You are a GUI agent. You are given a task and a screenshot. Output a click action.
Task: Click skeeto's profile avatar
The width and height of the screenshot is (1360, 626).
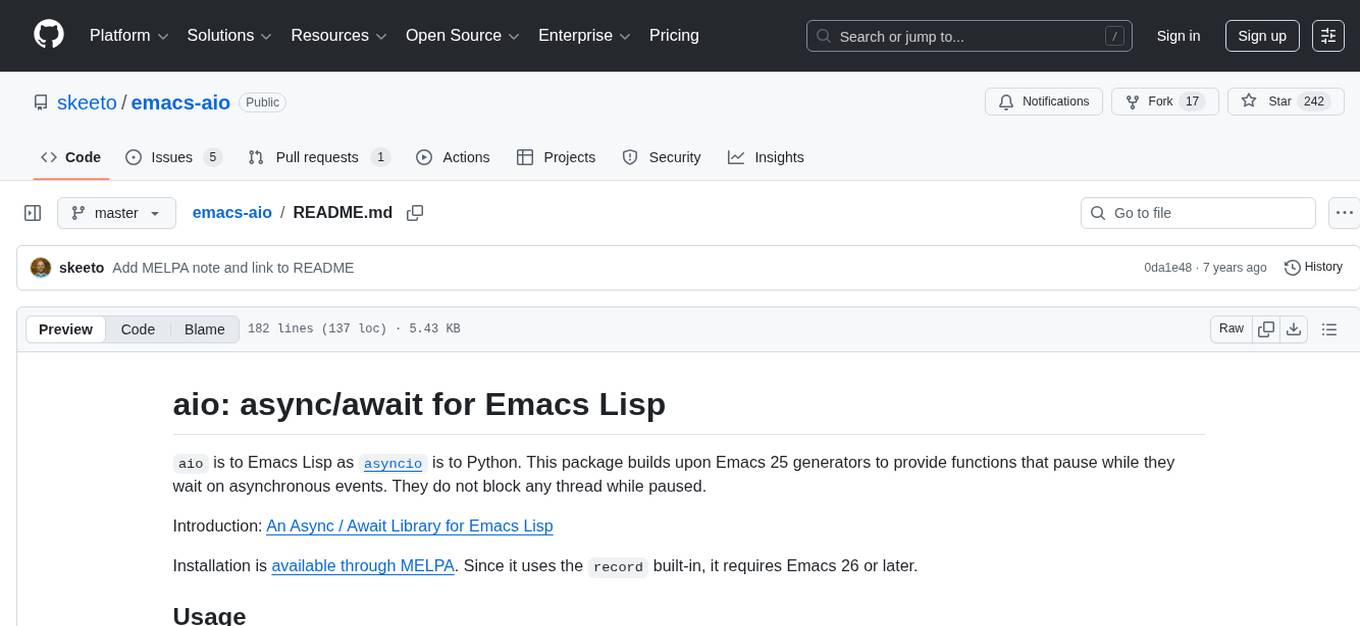pos(40,267)
